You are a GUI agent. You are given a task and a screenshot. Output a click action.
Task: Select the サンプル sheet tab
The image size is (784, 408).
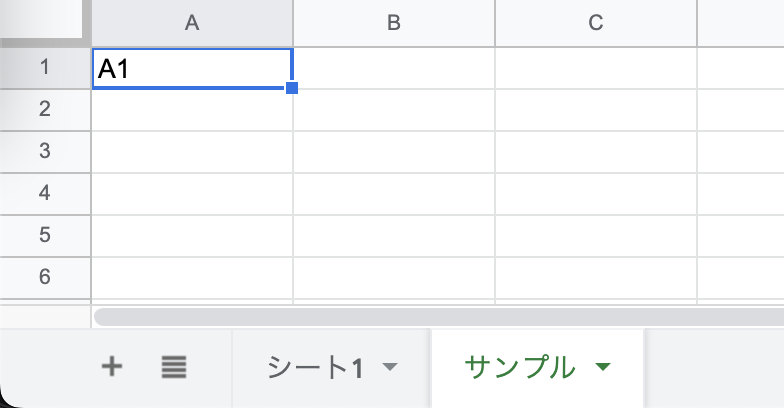(520, 368)
